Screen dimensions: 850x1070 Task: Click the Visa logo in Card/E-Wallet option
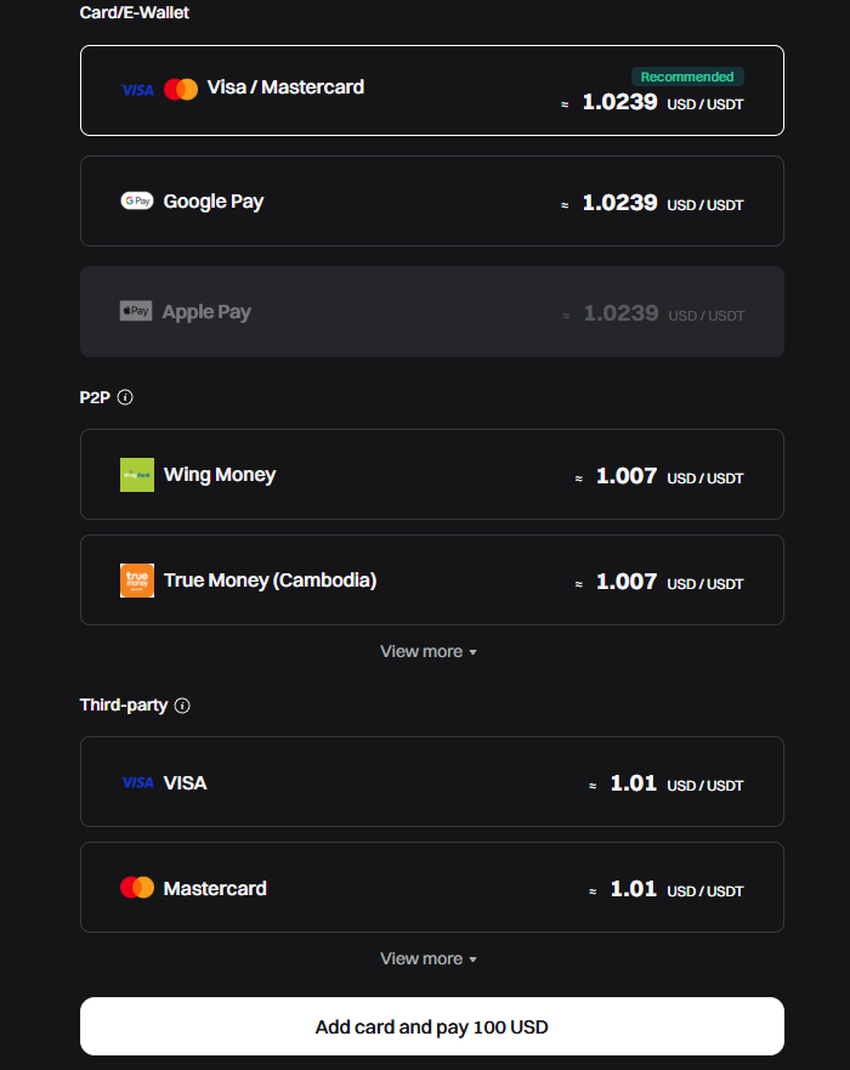click(x=138, y=90)
